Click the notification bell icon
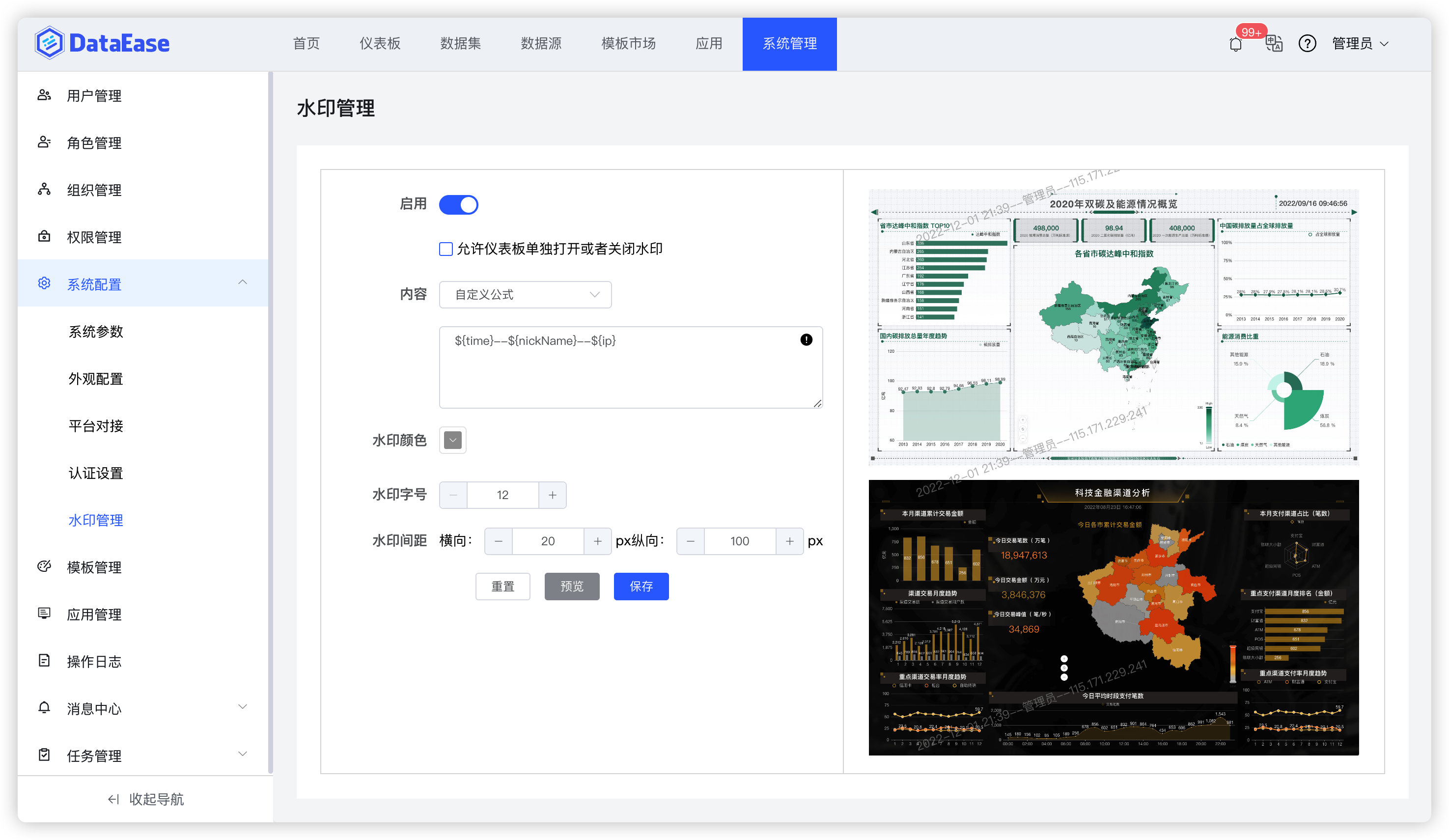This screenshot has height=840, width=1449. (1235, 44)
